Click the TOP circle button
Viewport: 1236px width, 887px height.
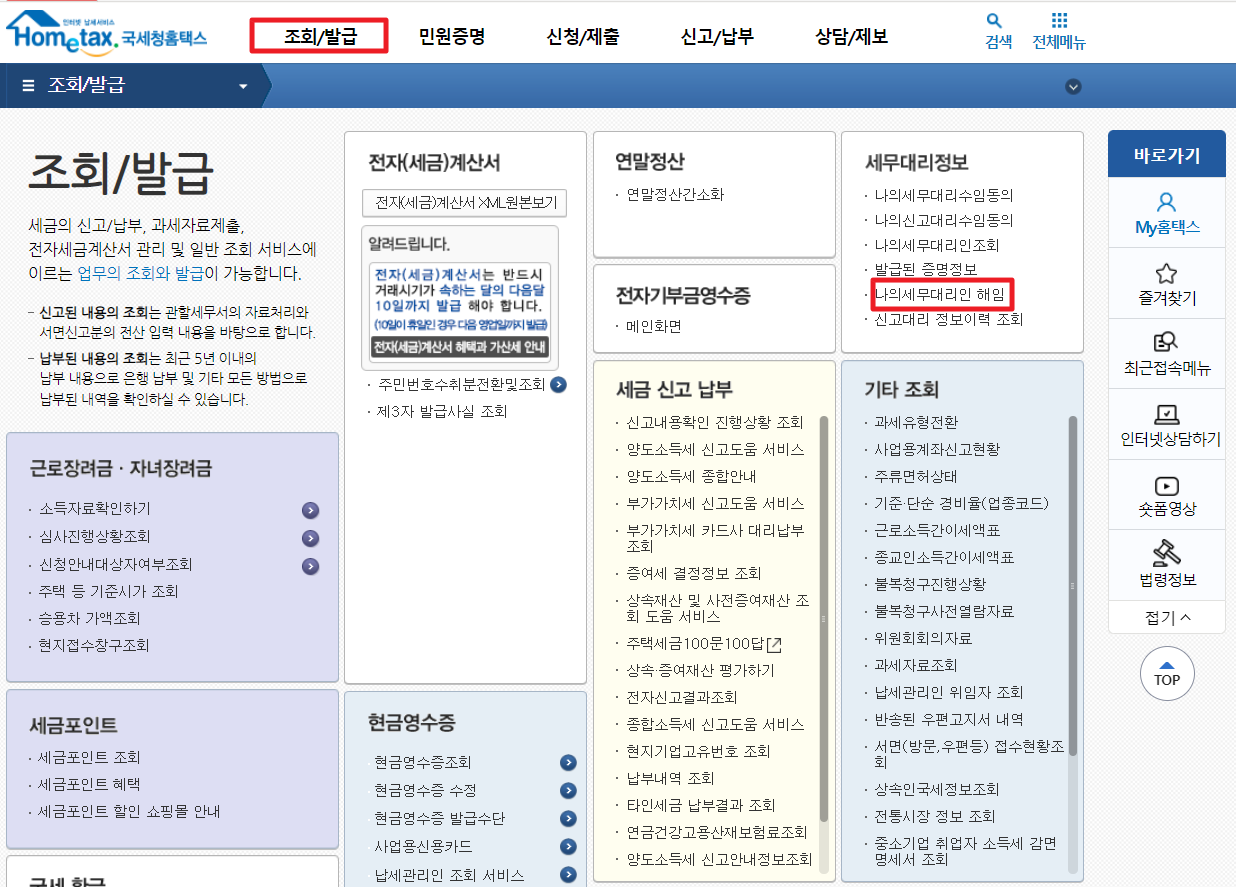coord(1166,674)
